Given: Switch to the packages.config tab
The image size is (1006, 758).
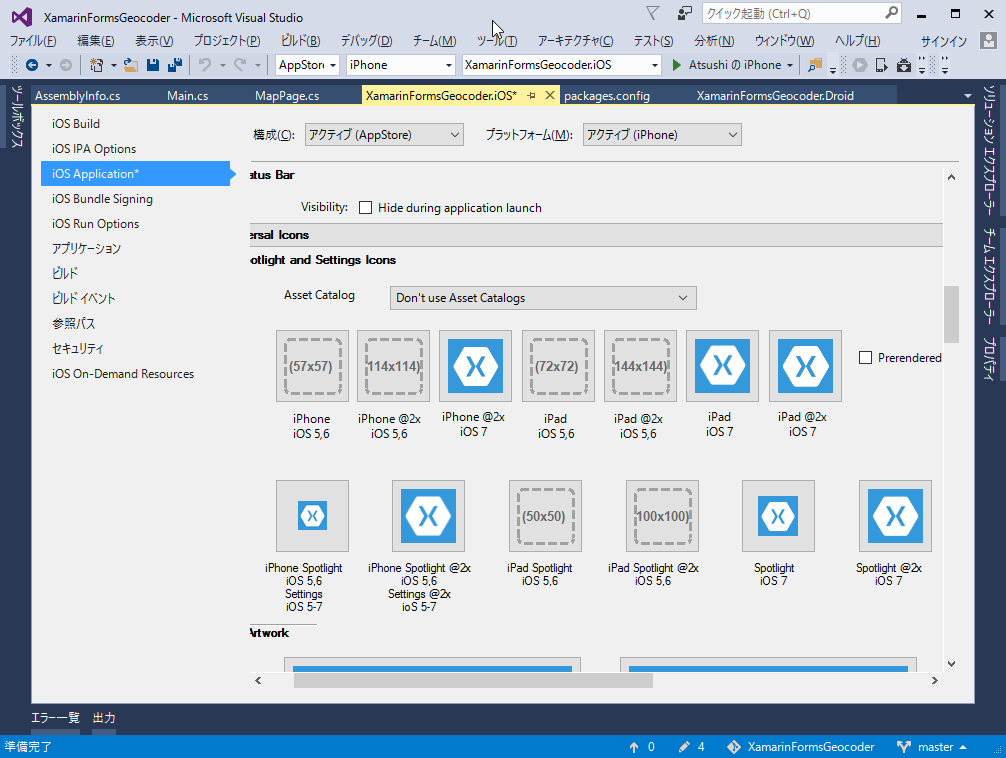Looking at the screenshot, I should [606, 96].
